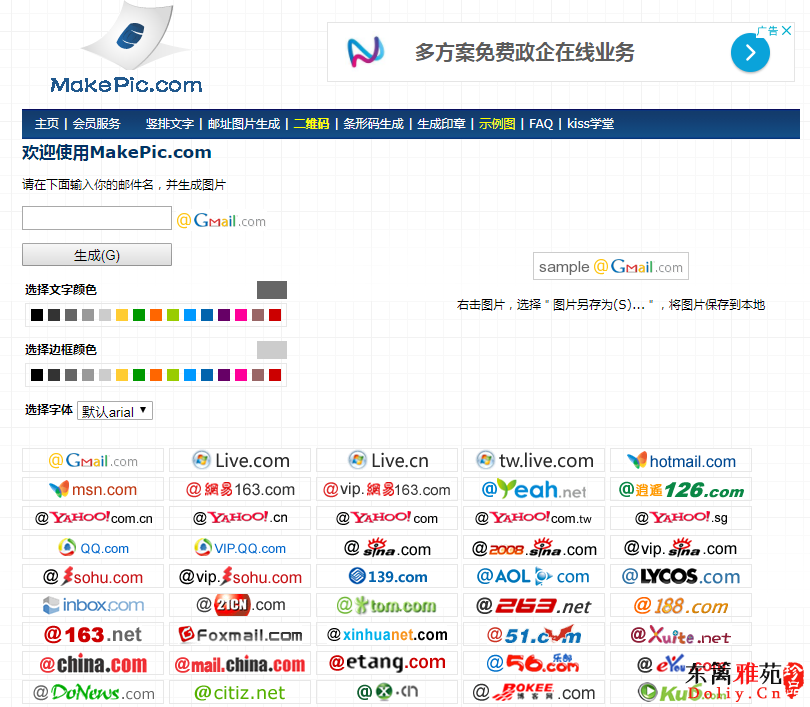
Task: Open kiss学堂 in the navigation bar
Action: 590,123
